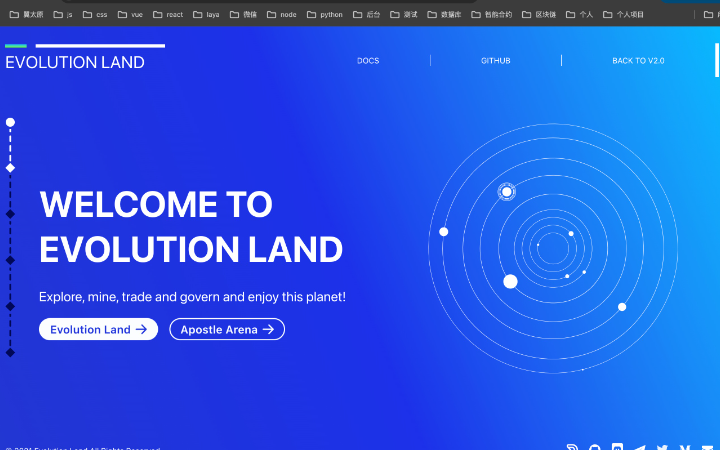Click the EVOLUTION LAND logo text

(75, 62)
